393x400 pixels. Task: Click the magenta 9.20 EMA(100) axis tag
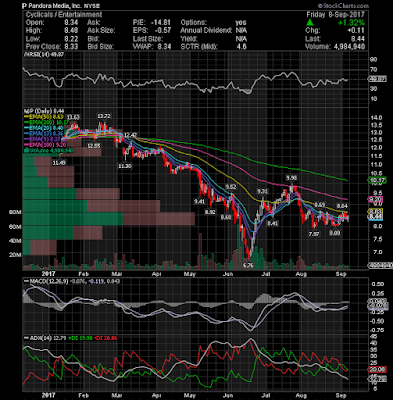click(375, 200)
